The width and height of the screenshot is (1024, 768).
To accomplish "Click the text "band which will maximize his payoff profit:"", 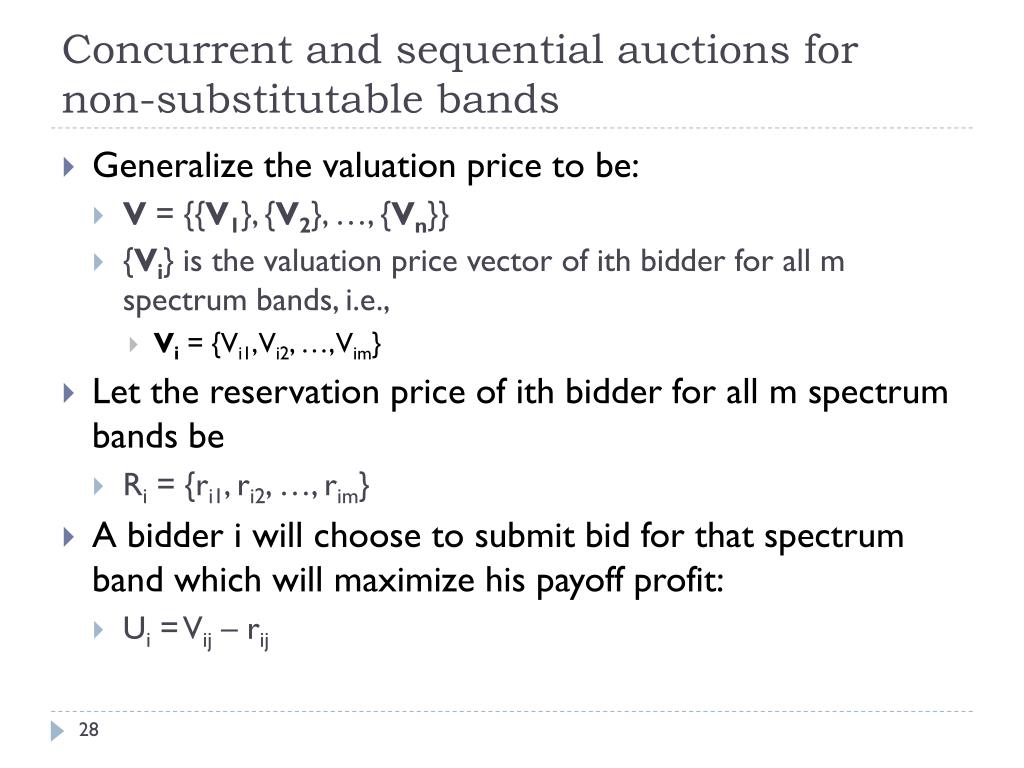I will (x=407, y=580).
